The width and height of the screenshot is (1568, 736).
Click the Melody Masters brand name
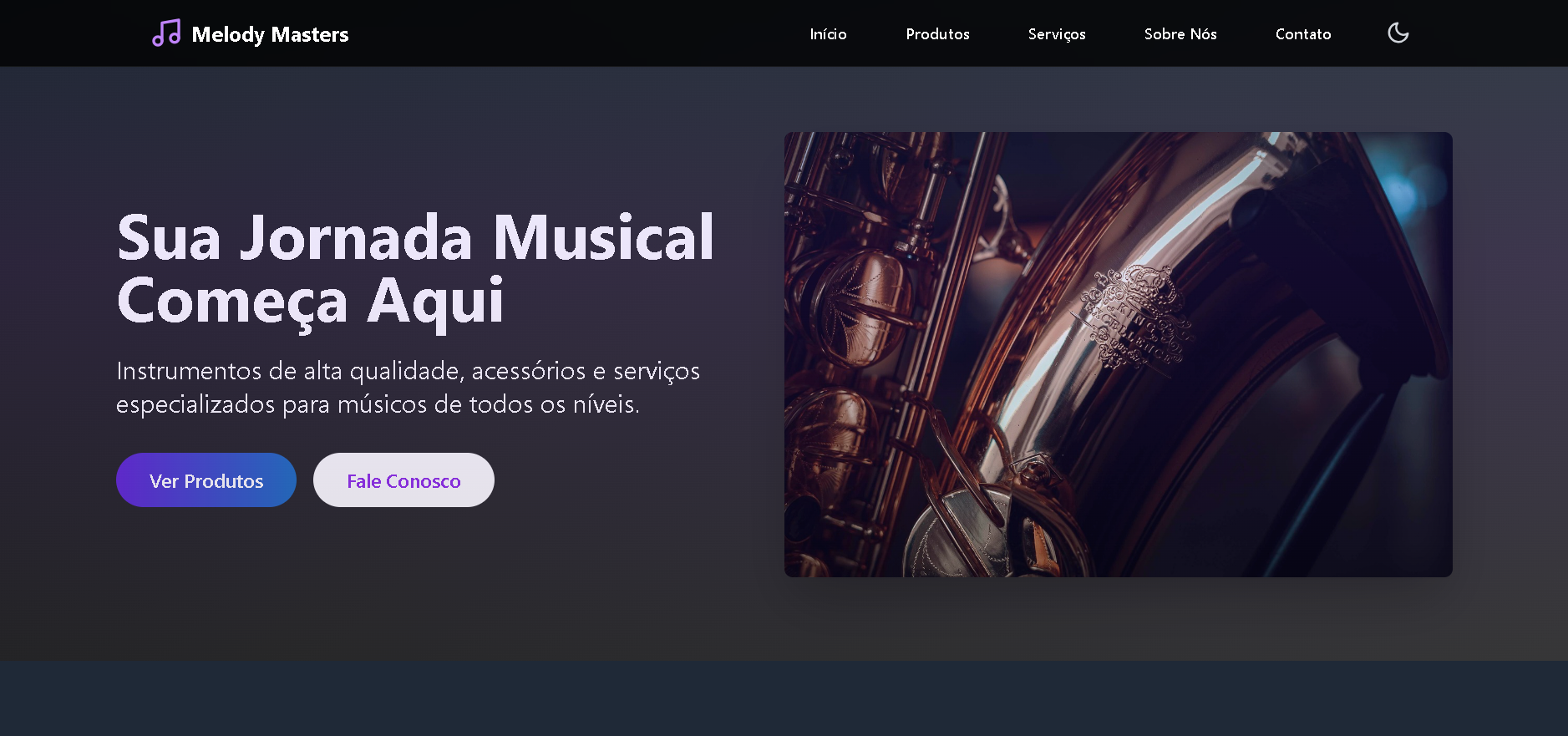tap(270, 34)
